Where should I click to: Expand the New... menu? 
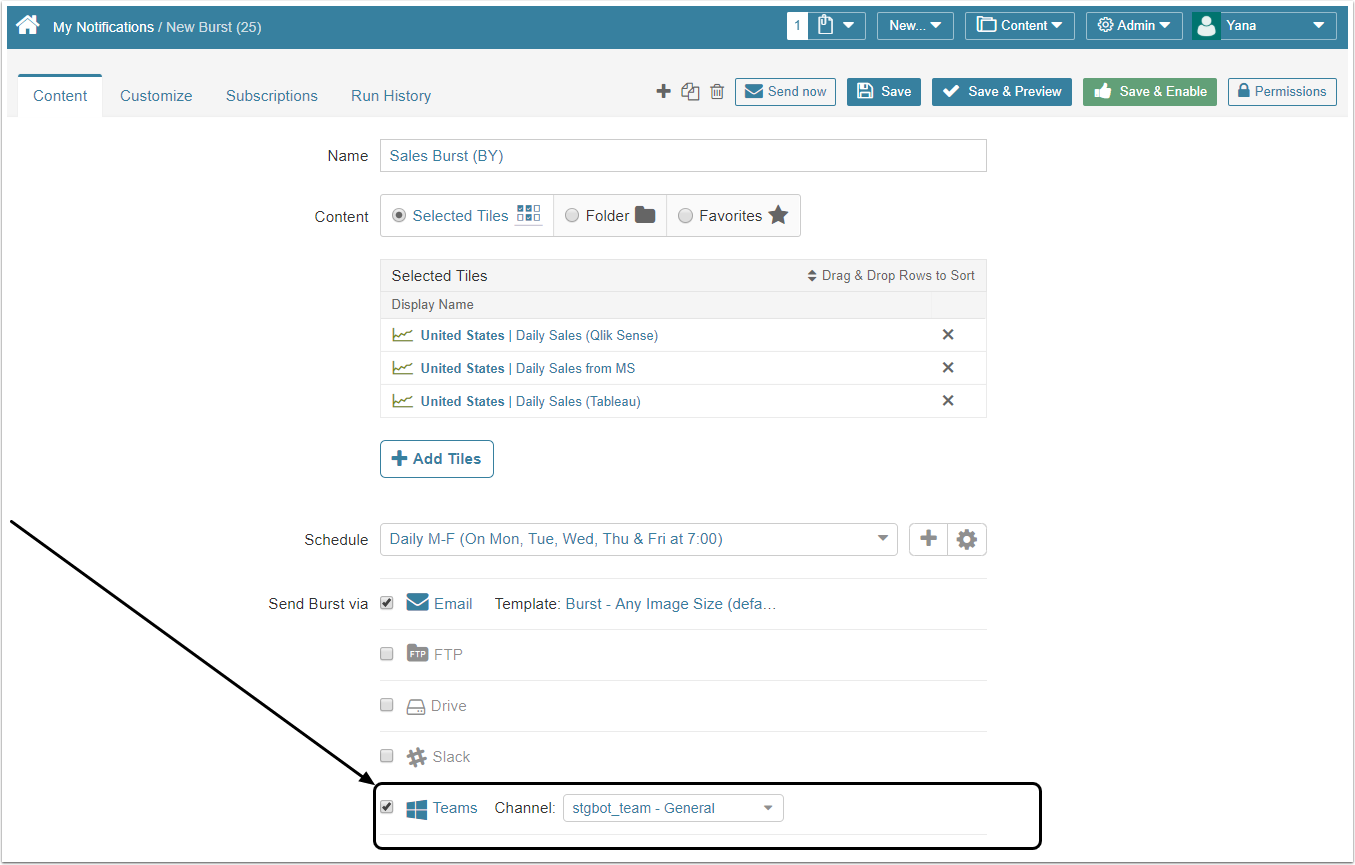915,25
